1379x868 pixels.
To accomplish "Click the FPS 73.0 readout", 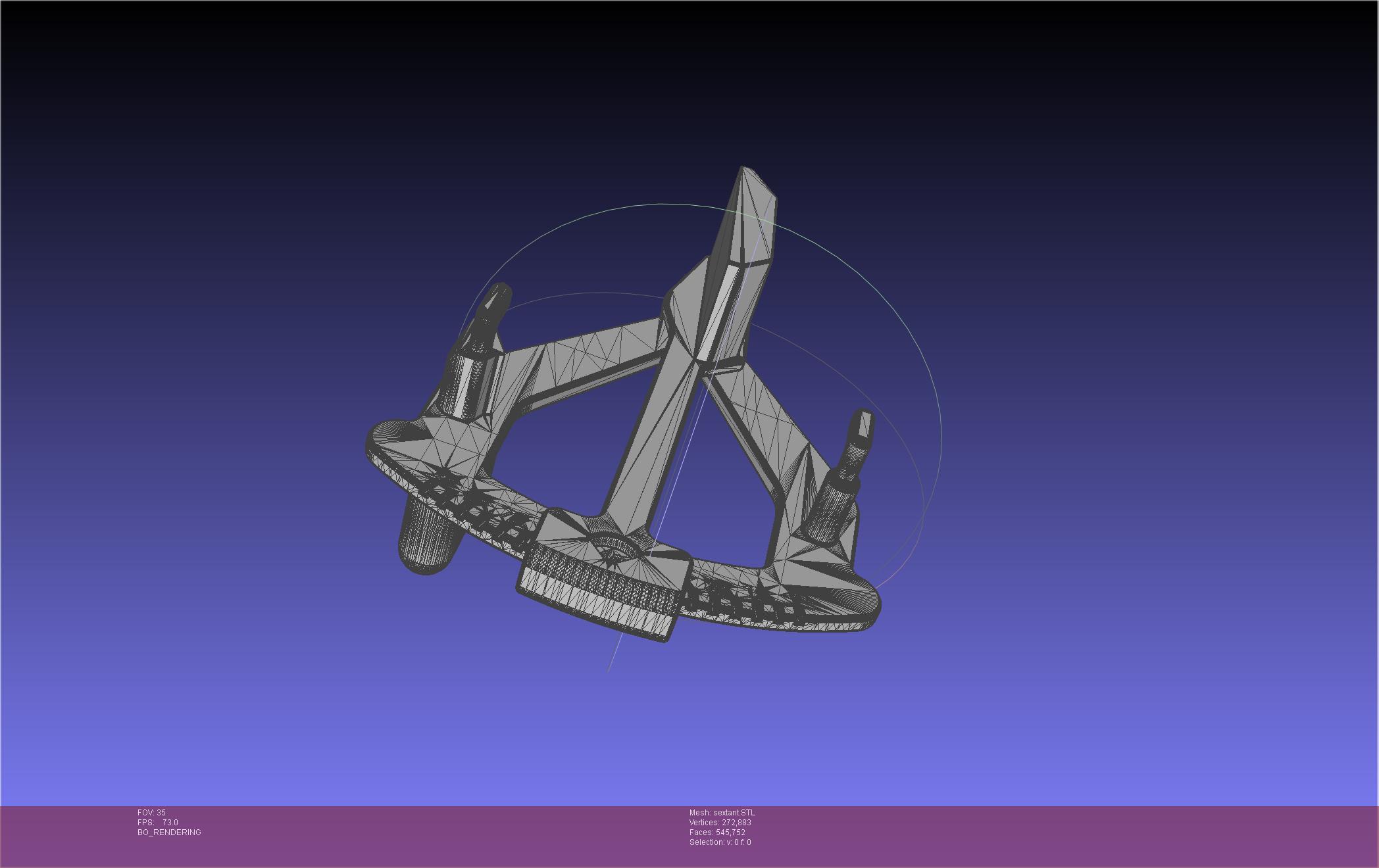I will 157,823.
